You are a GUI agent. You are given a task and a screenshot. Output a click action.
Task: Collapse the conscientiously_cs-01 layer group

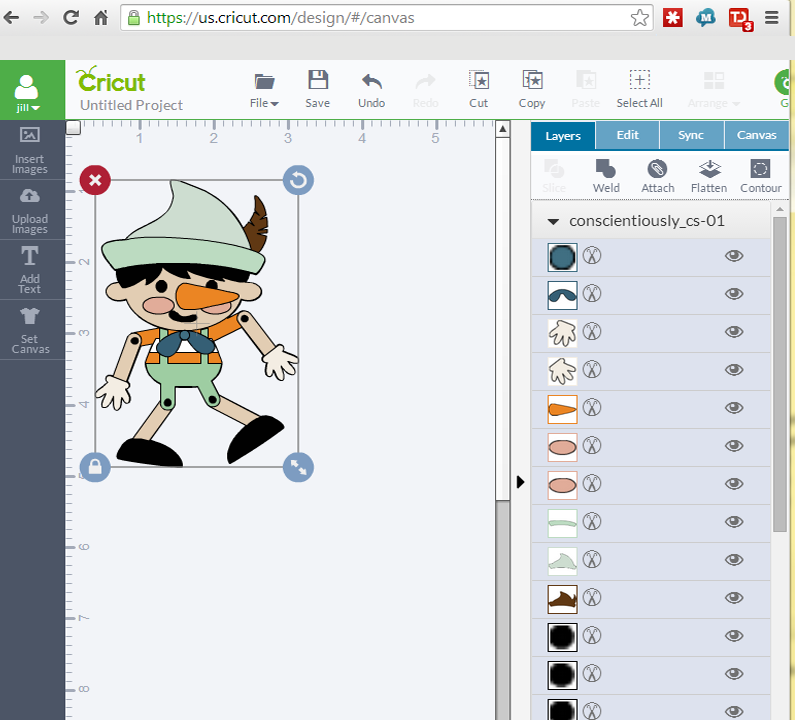(x=553, y=221)
